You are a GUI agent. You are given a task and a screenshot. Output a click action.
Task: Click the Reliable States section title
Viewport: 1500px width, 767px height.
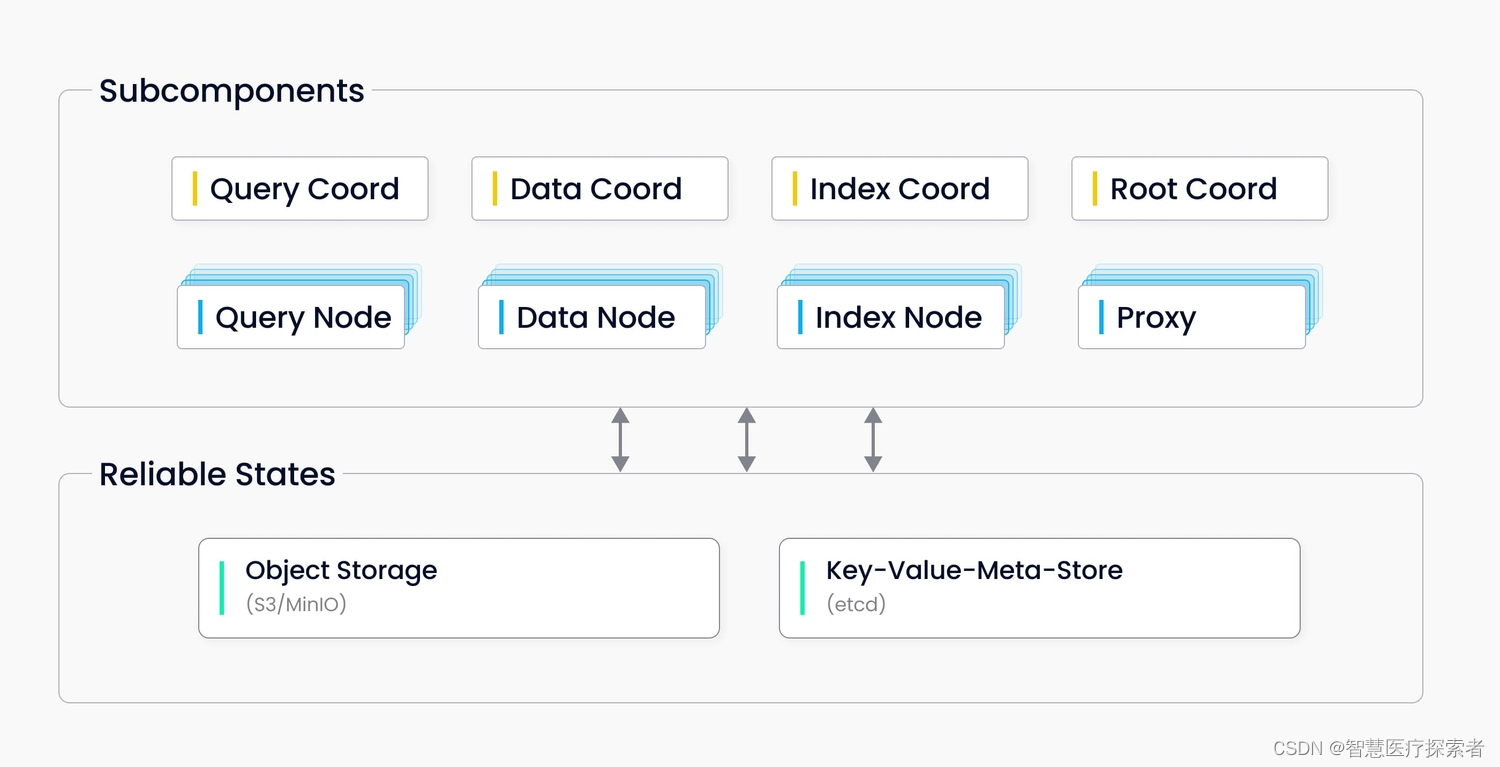pos(217,474)
